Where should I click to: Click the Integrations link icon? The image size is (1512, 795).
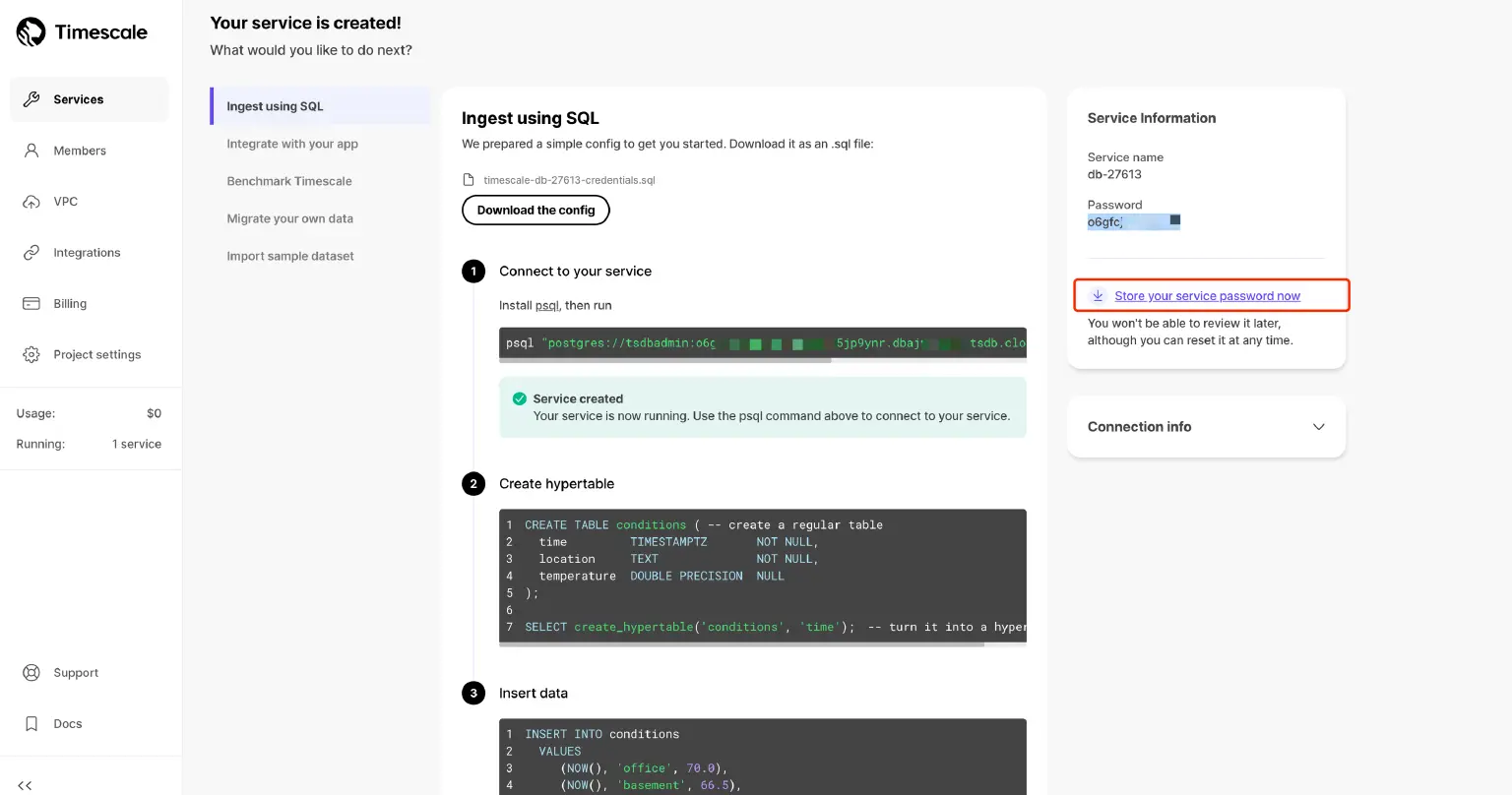tap(31, 253)
